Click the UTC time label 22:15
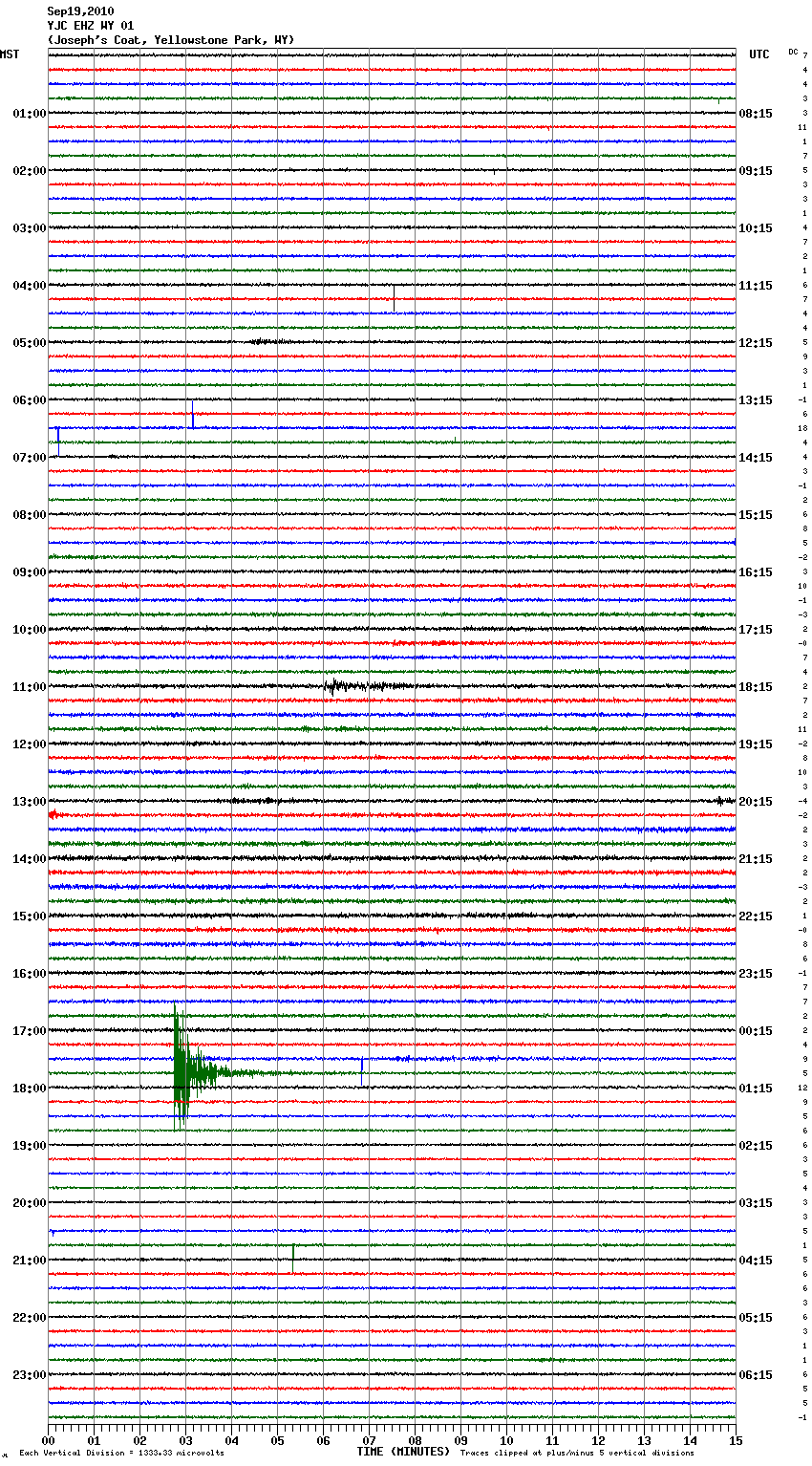 (x=756, y=916)
